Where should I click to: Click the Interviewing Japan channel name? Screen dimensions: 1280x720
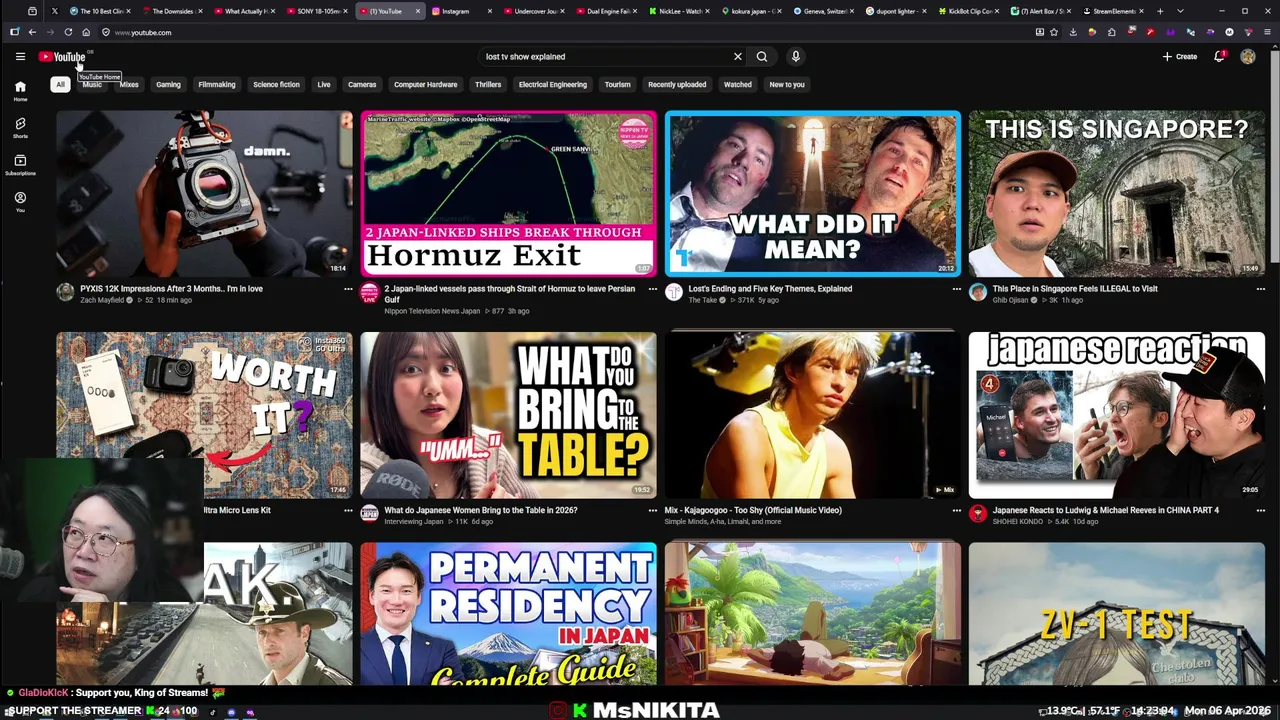413,522
